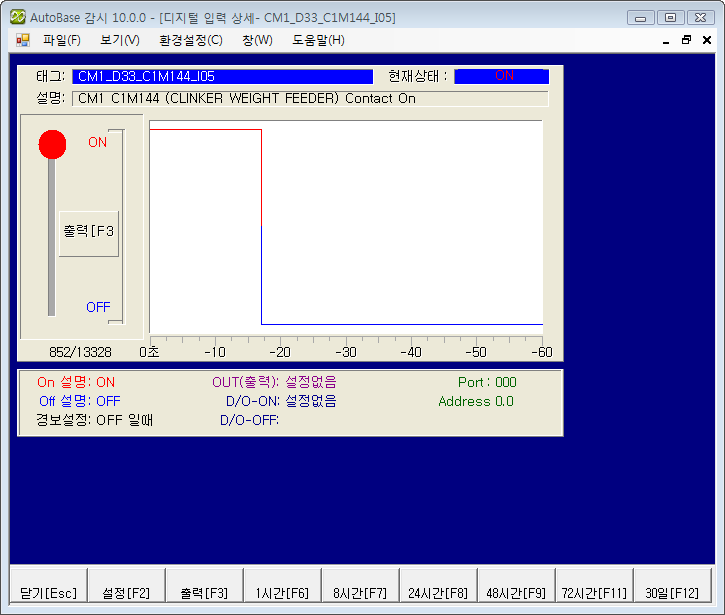Viewport: 725px width, 615px height.
Task: Click the blue OFF label by the lever
Action: (x=98, y=307)
